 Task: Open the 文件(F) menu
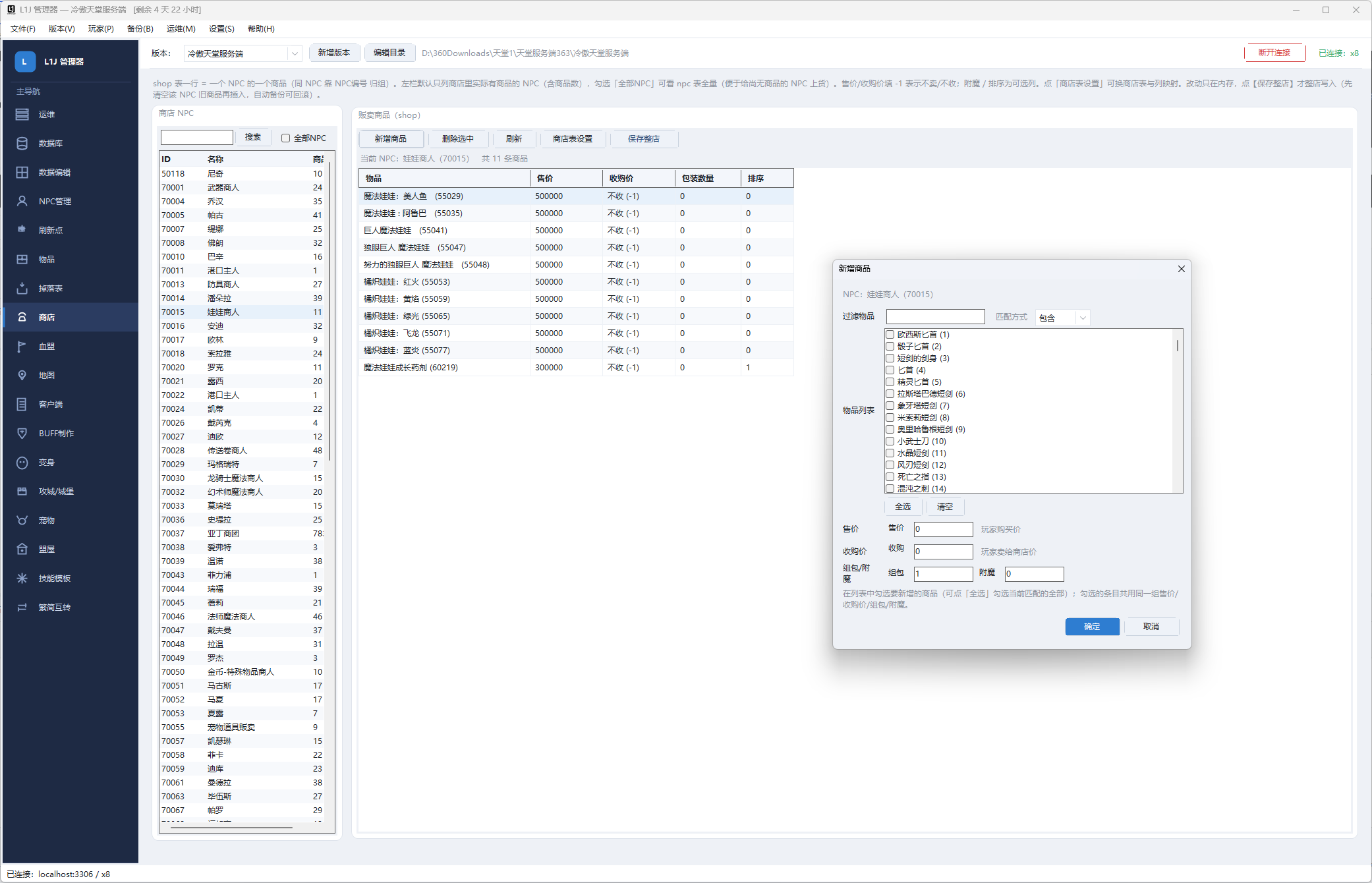pyautogui.click(x=23, y=28)
